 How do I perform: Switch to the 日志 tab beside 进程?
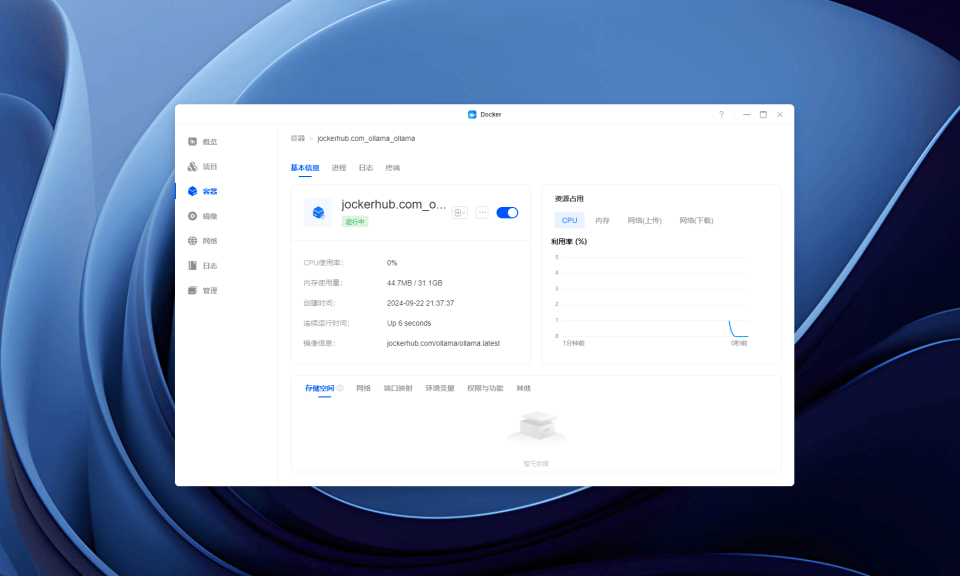coord(366,168)
